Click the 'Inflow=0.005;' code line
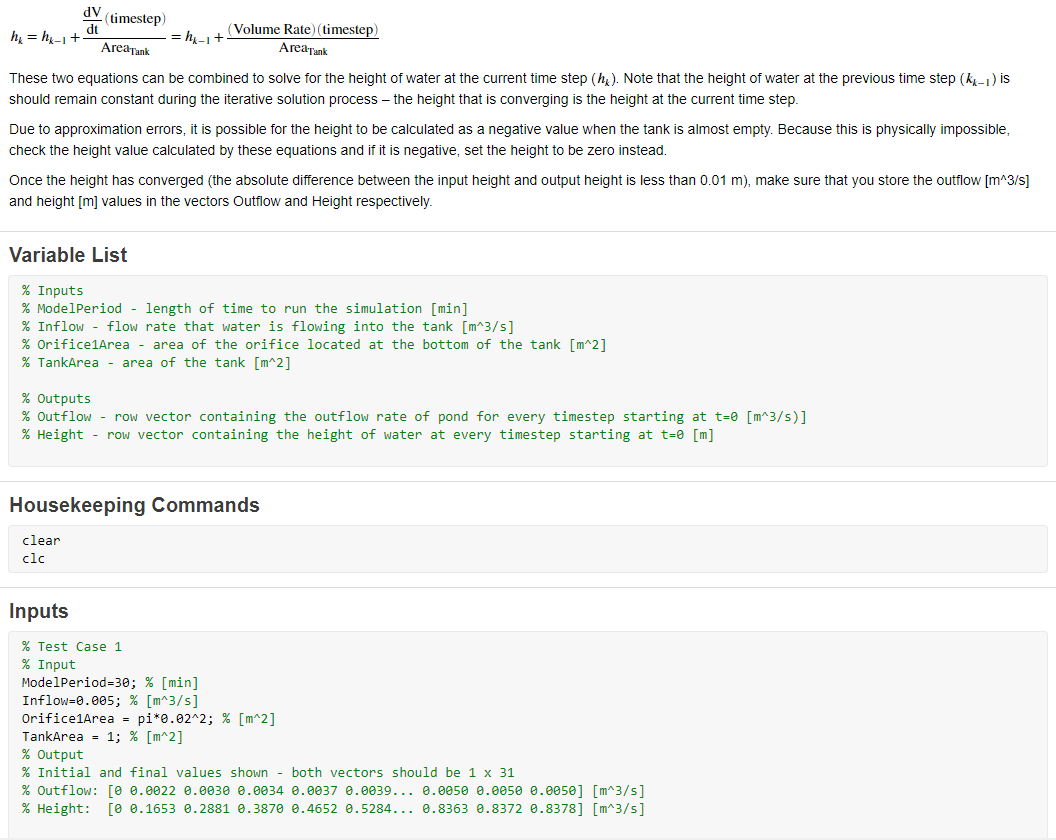The image size is (1056, 840). [x=110, y=701]
